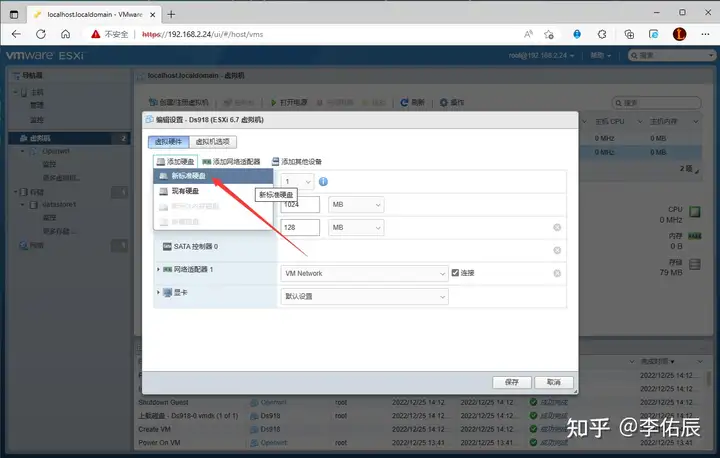Remove the 128 MB hard disk row

point(557,227)
